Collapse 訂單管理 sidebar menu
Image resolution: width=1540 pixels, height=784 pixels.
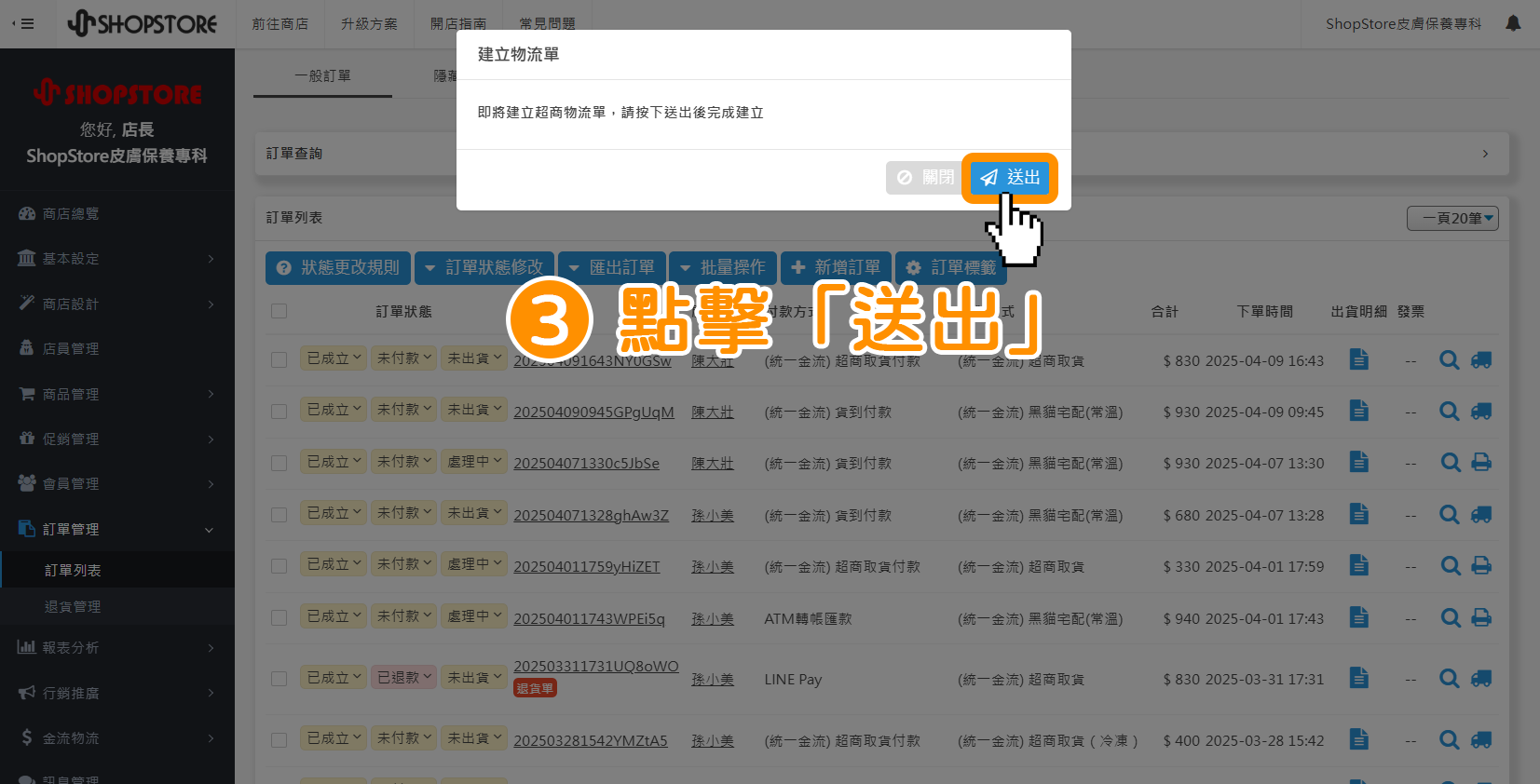117,530
